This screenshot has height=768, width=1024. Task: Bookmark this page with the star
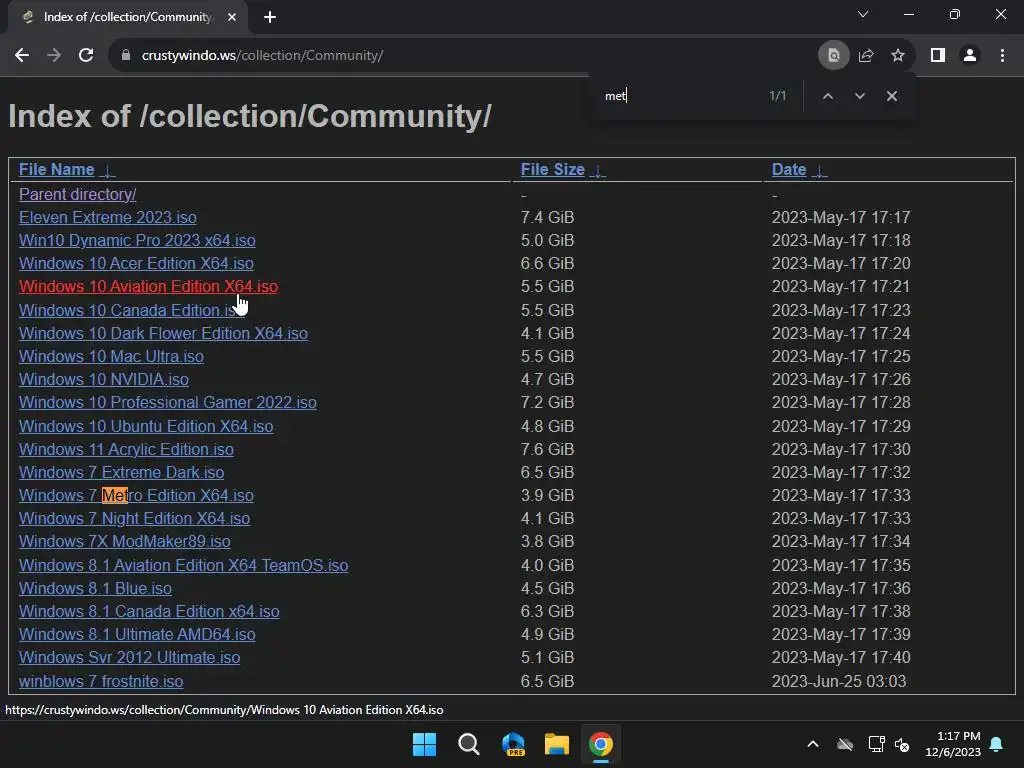[x=898, y=56]
